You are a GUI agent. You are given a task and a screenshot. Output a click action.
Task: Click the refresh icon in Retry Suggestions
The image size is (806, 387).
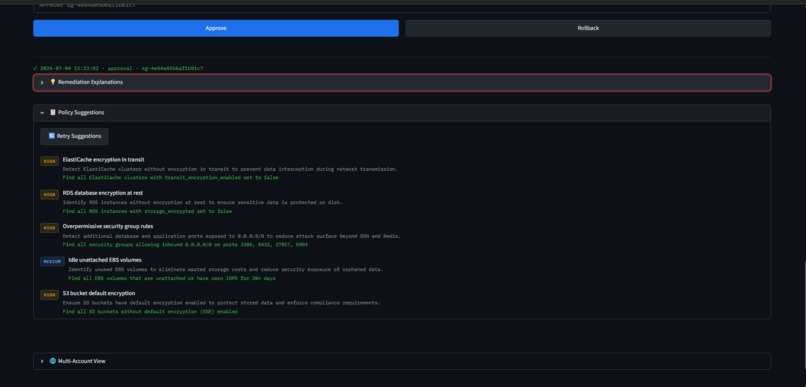(51, 136)
